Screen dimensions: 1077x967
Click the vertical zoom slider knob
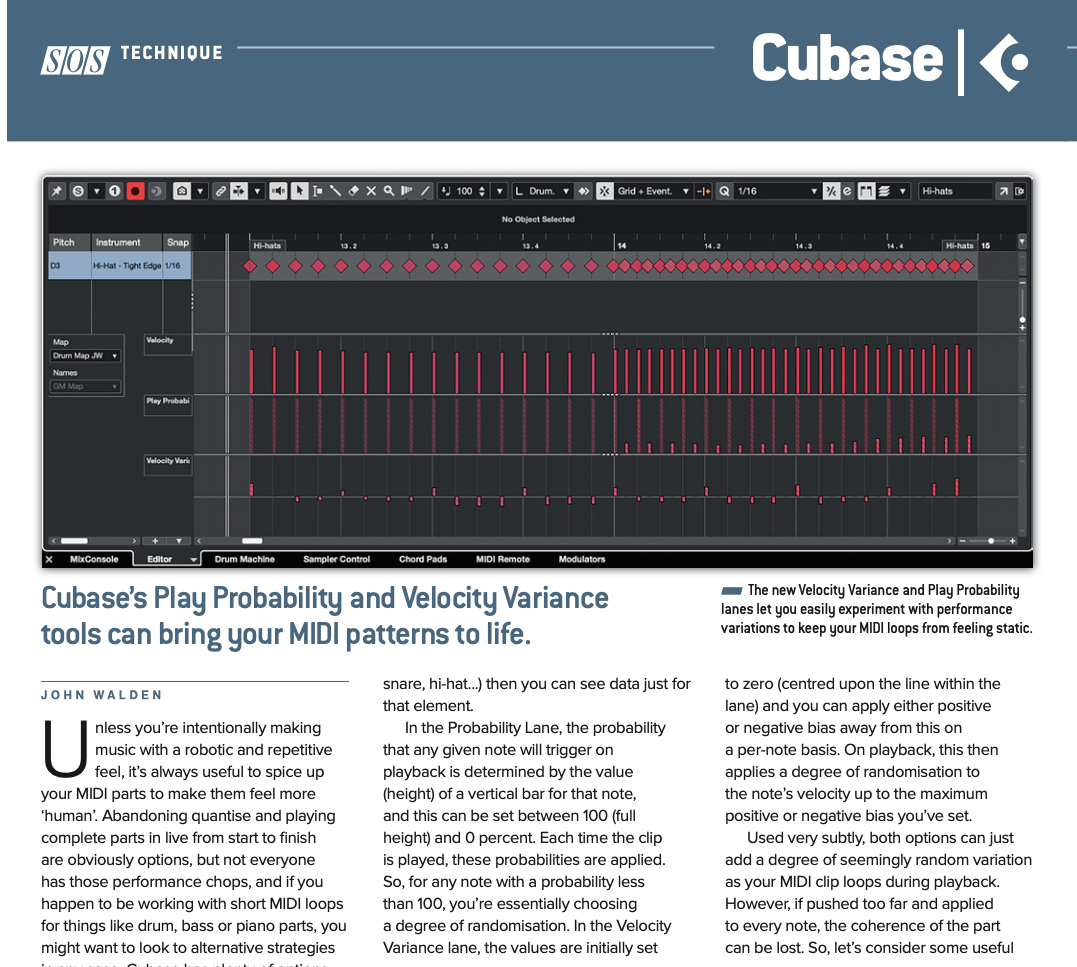pos(1023,320)
